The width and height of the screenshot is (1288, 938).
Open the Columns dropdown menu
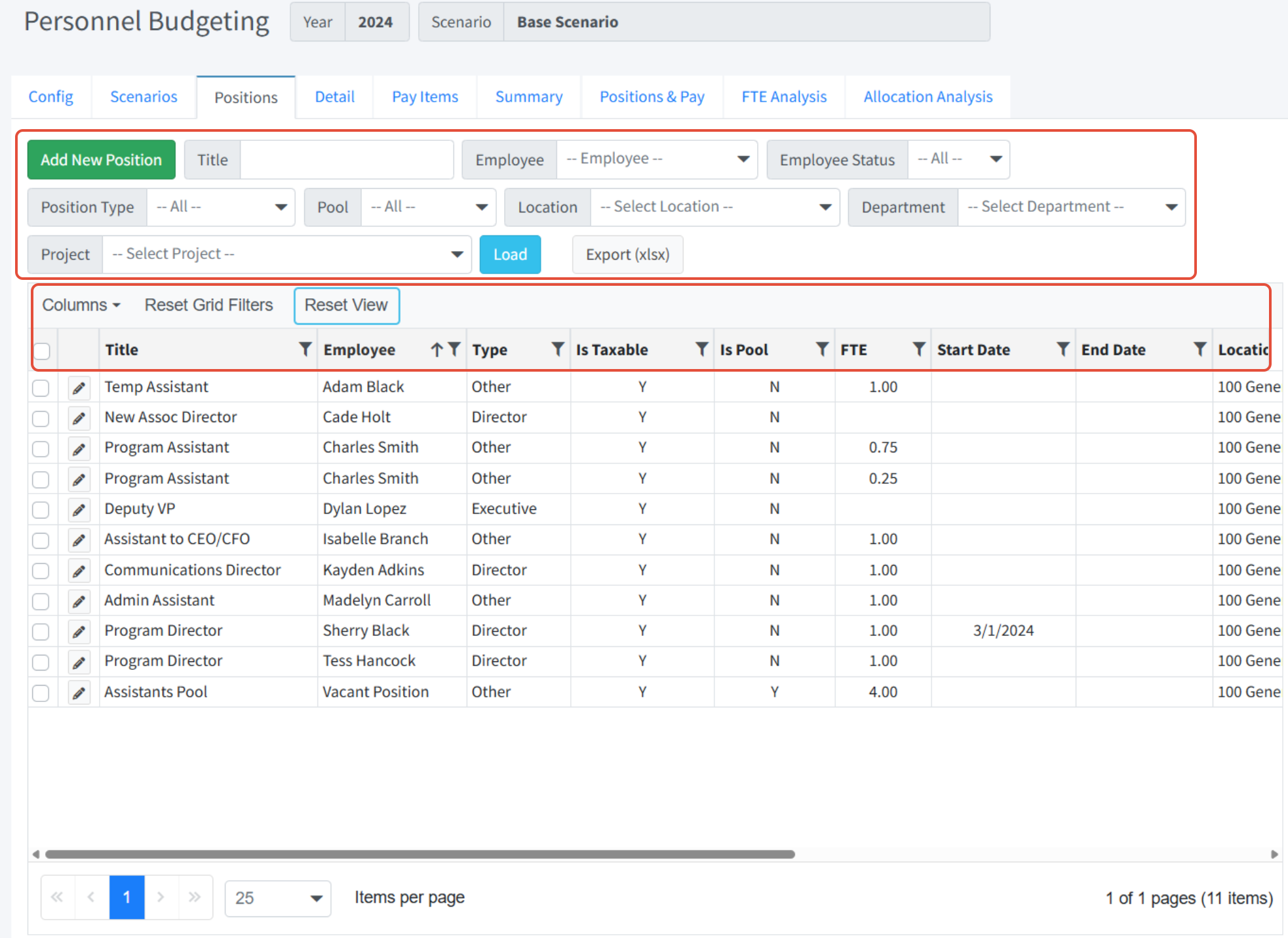pyautogui.click(x=81, y=305)
